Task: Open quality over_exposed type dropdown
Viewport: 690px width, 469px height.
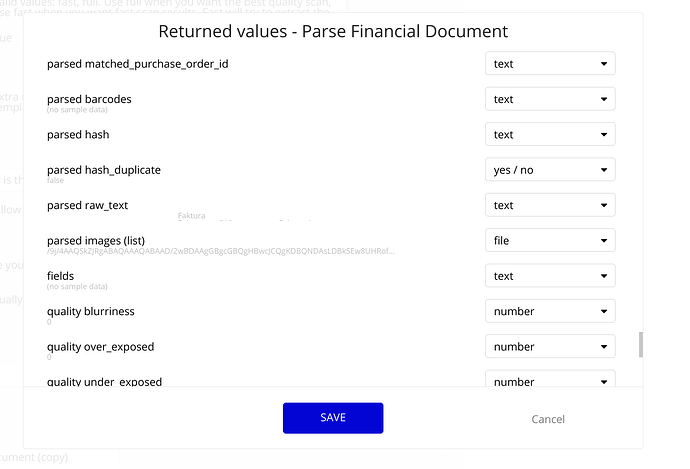Action: pos(550,346)
